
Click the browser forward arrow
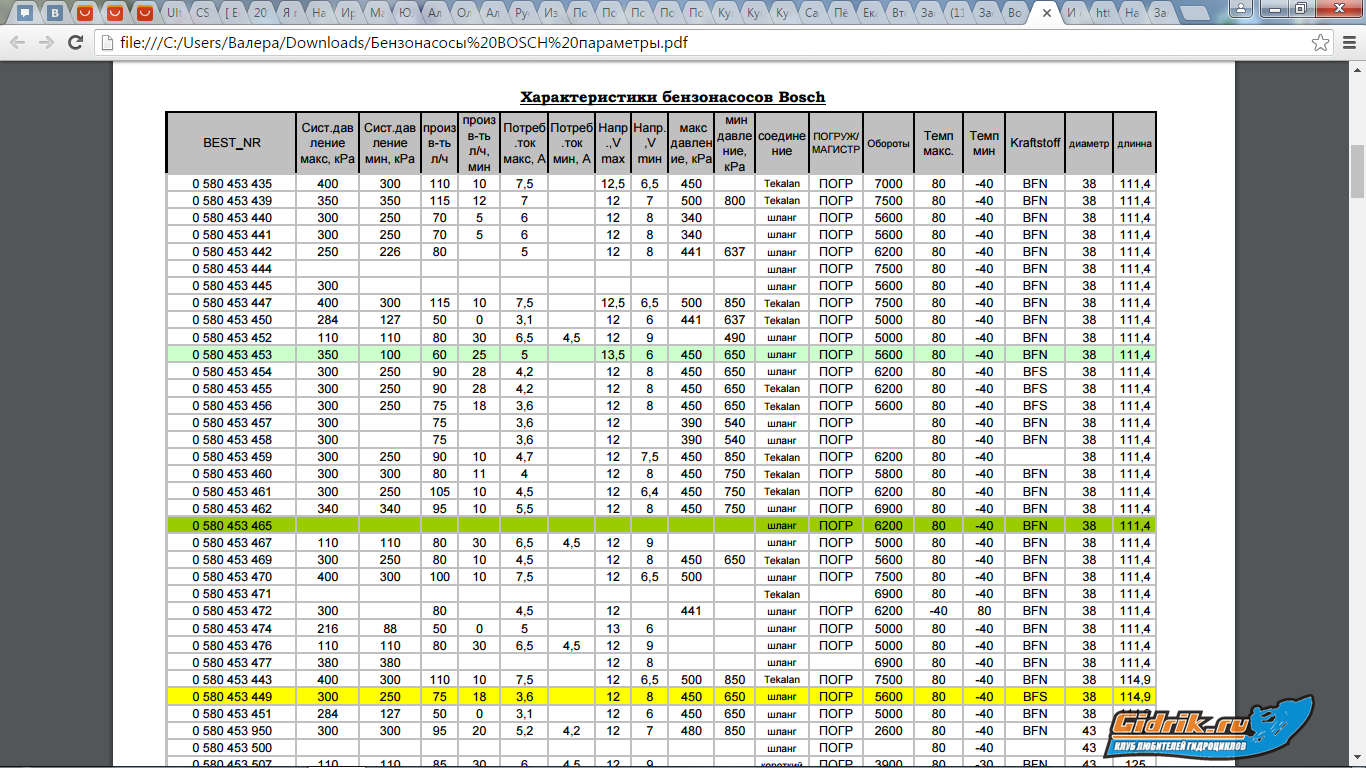[x=46, y=43]
